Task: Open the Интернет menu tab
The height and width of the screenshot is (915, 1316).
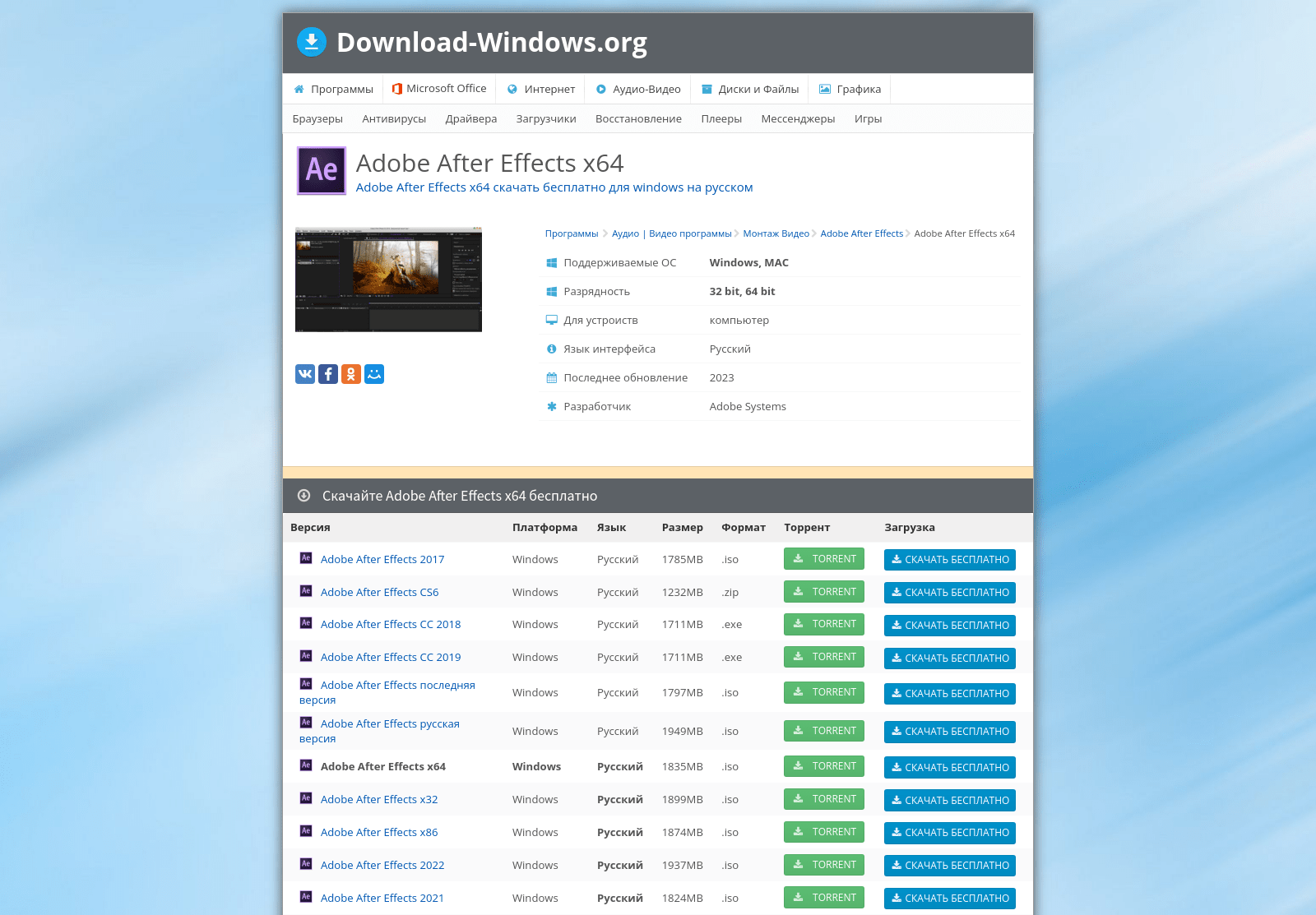Action: pyautogui.click(x=540, y=89)
